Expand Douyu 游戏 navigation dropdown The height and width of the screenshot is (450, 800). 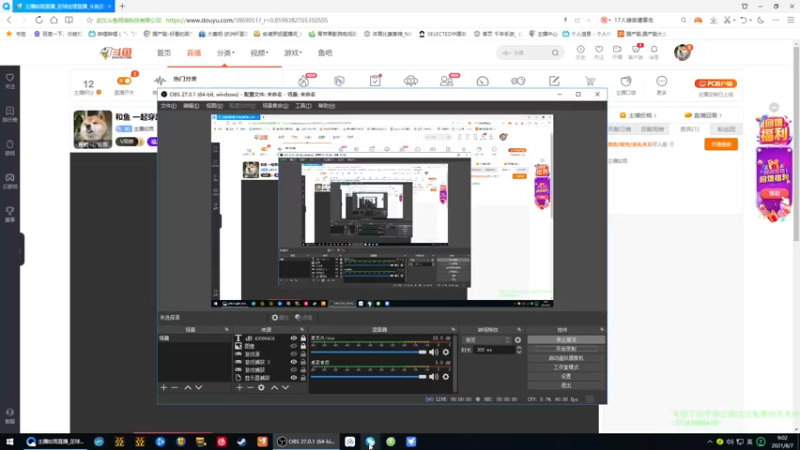(x=293, y=53)
